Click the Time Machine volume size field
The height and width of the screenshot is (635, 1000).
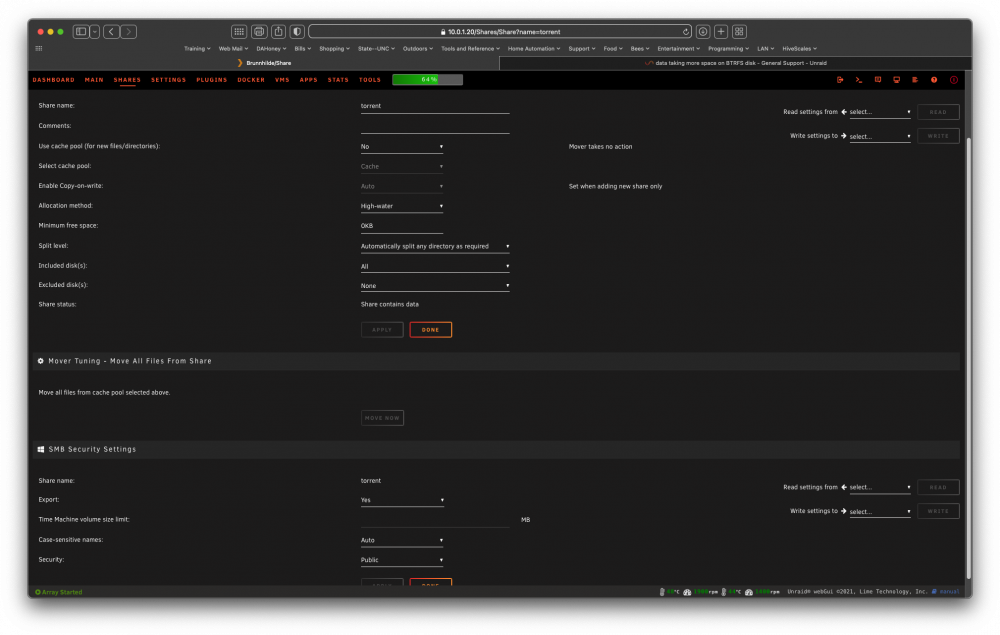pyautogui.click(x=435, y=520)
